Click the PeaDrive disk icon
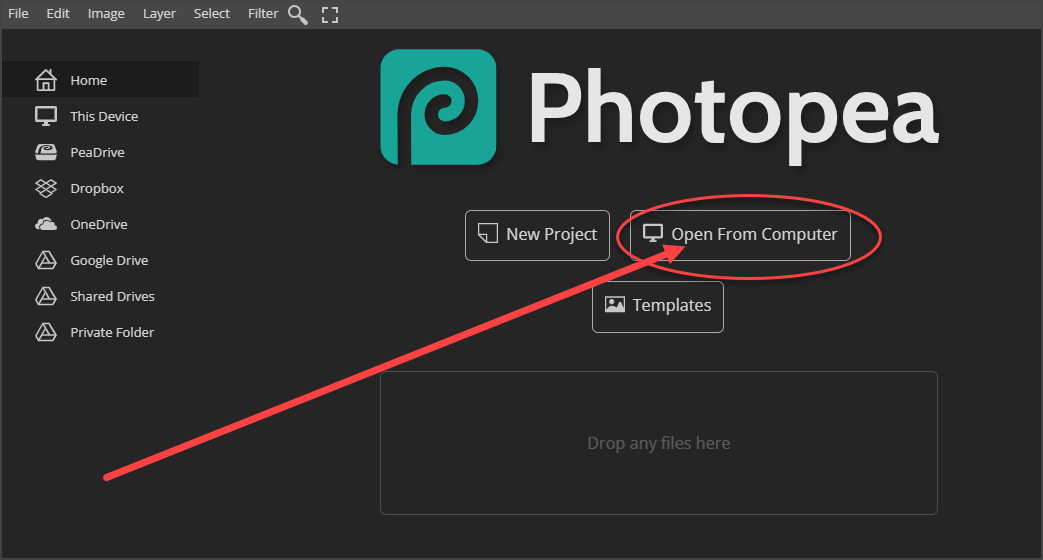 [x=46, y=152]
